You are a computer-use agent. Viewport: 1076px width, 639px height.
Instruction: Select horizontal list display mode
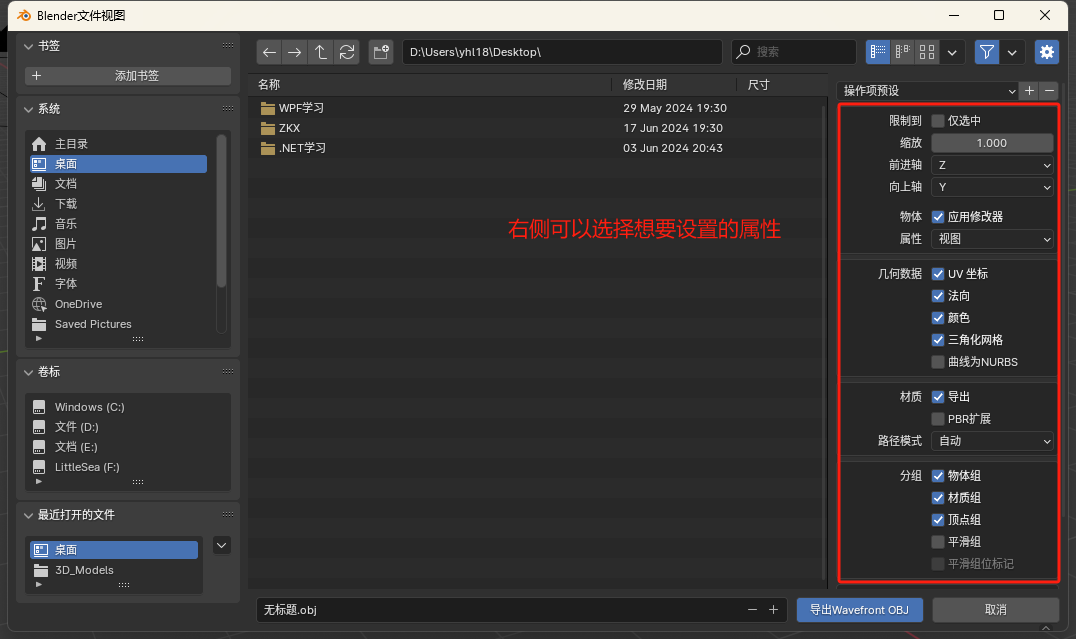click(x=901, y=51)
